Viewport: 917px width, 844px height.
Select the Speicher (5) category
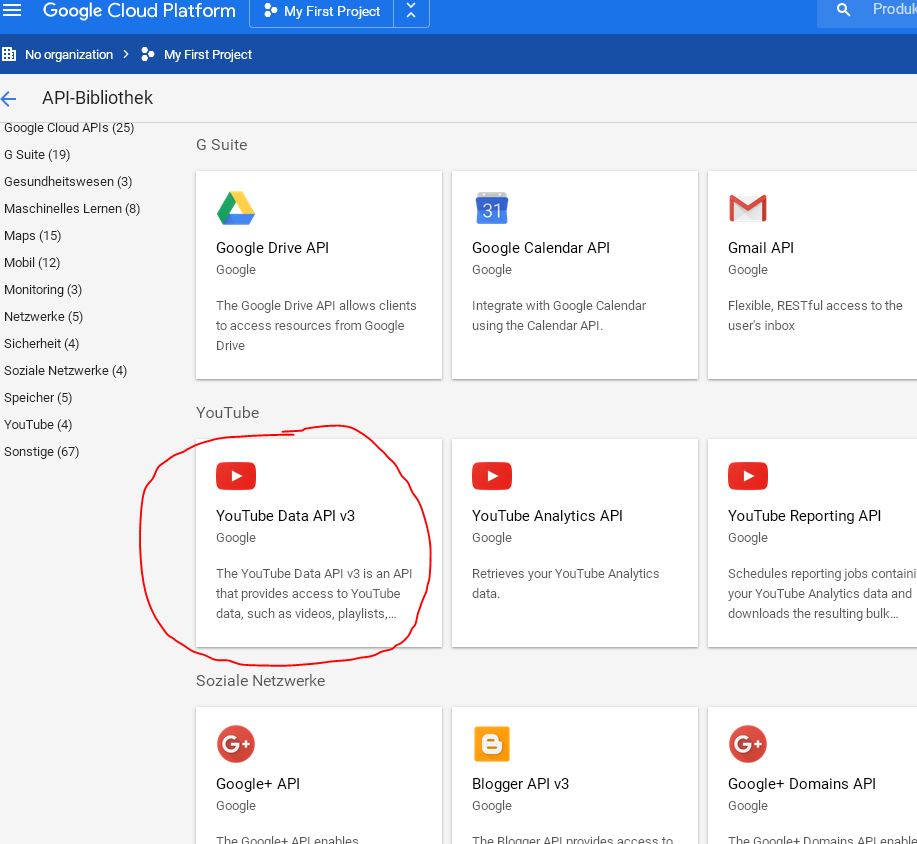click(x=38, y=398)
